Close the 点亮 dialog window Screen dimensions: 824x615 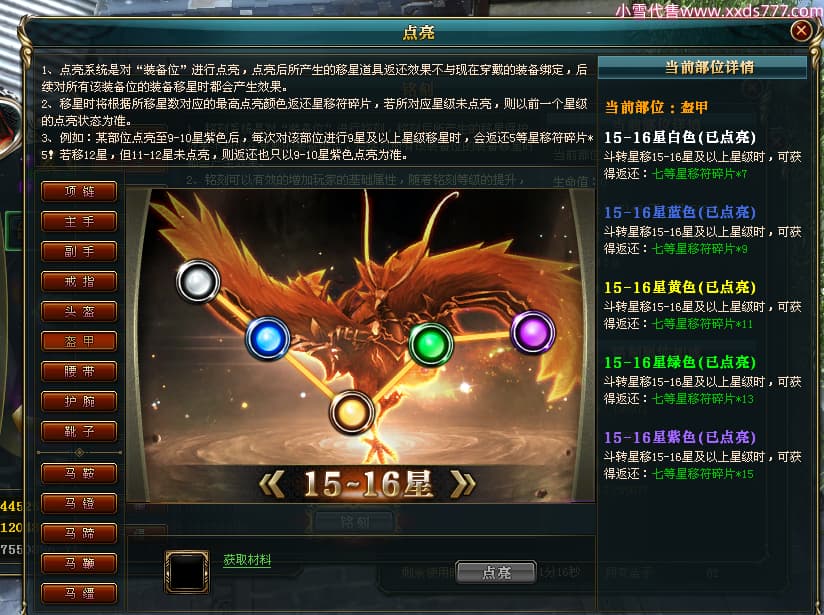[801, 32]
